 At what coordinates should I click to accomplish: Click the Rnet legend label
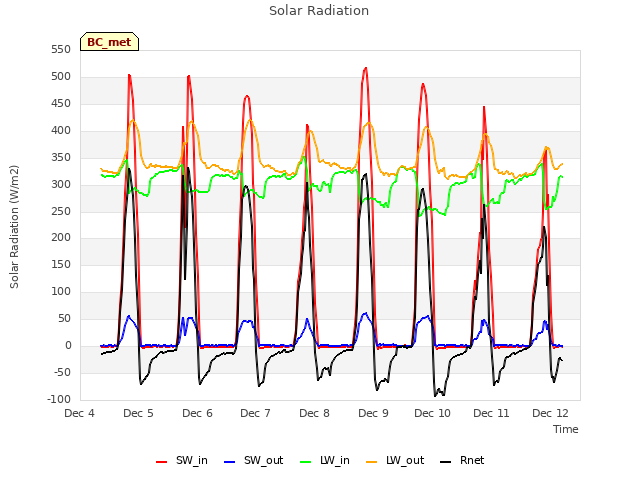point(472,460)
